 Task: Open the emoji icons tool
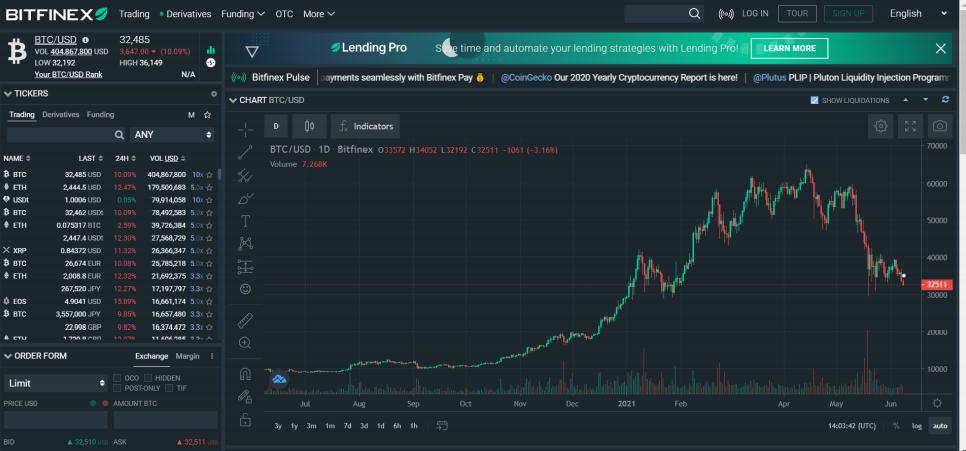(x=245, y=288)
